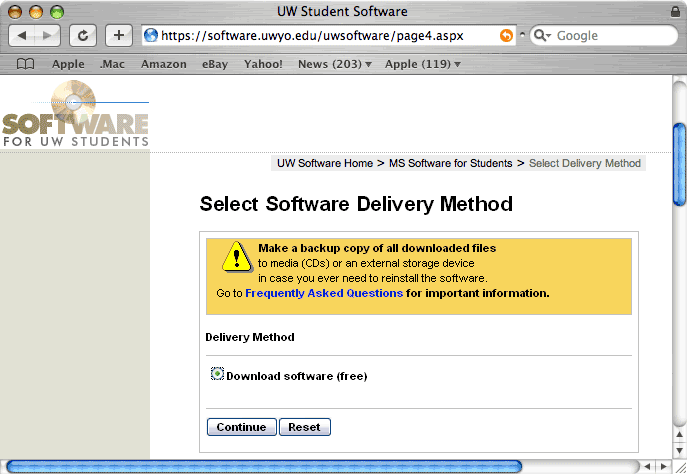687x474 pixels.
Task: Click into the Google search field
Action: click(x=604, y=35)
